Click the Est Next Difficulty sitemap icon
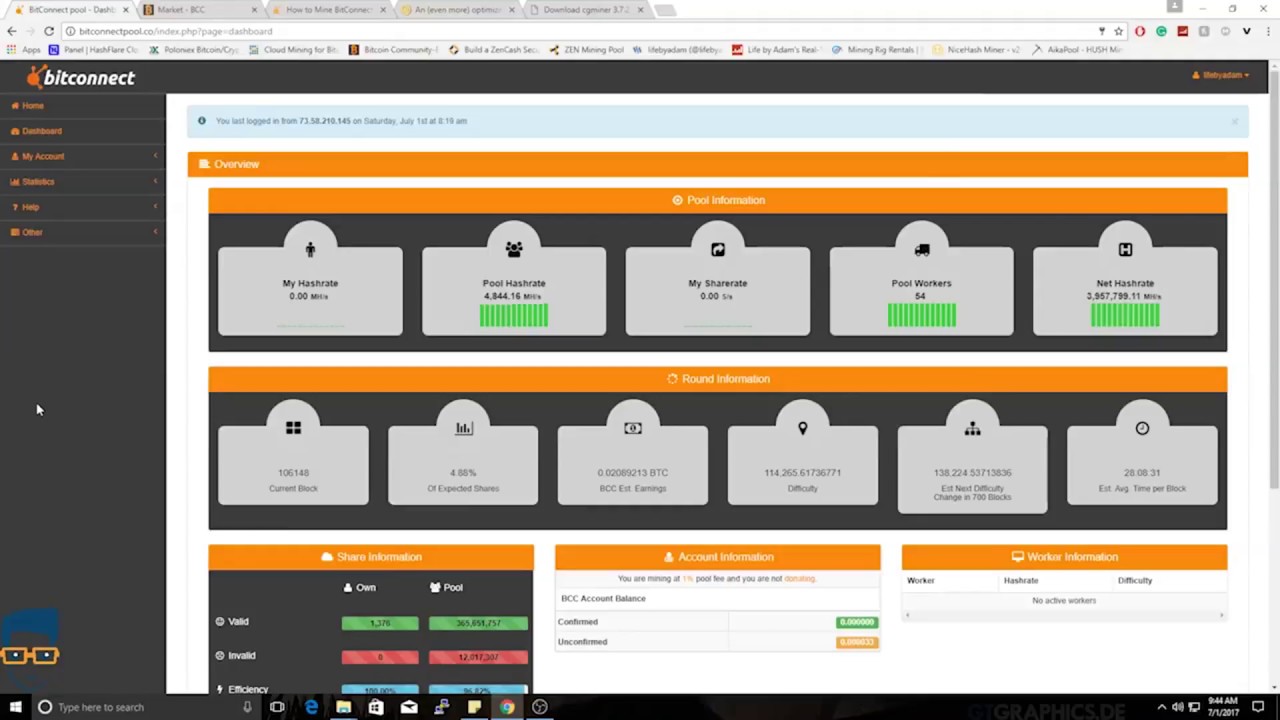The image size is (1280, 720). tap(972, 428)
